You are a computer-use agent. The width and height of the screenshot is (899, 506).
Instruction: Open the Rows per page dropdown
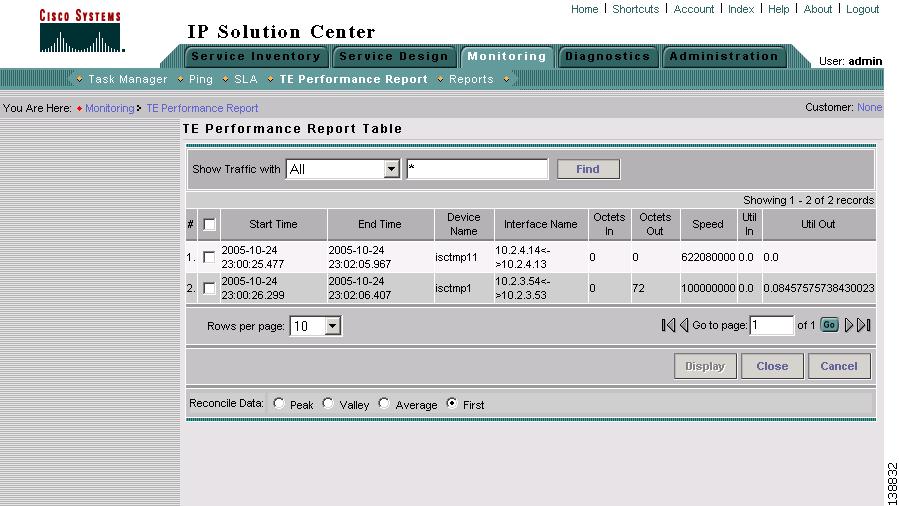coord(315,326)
